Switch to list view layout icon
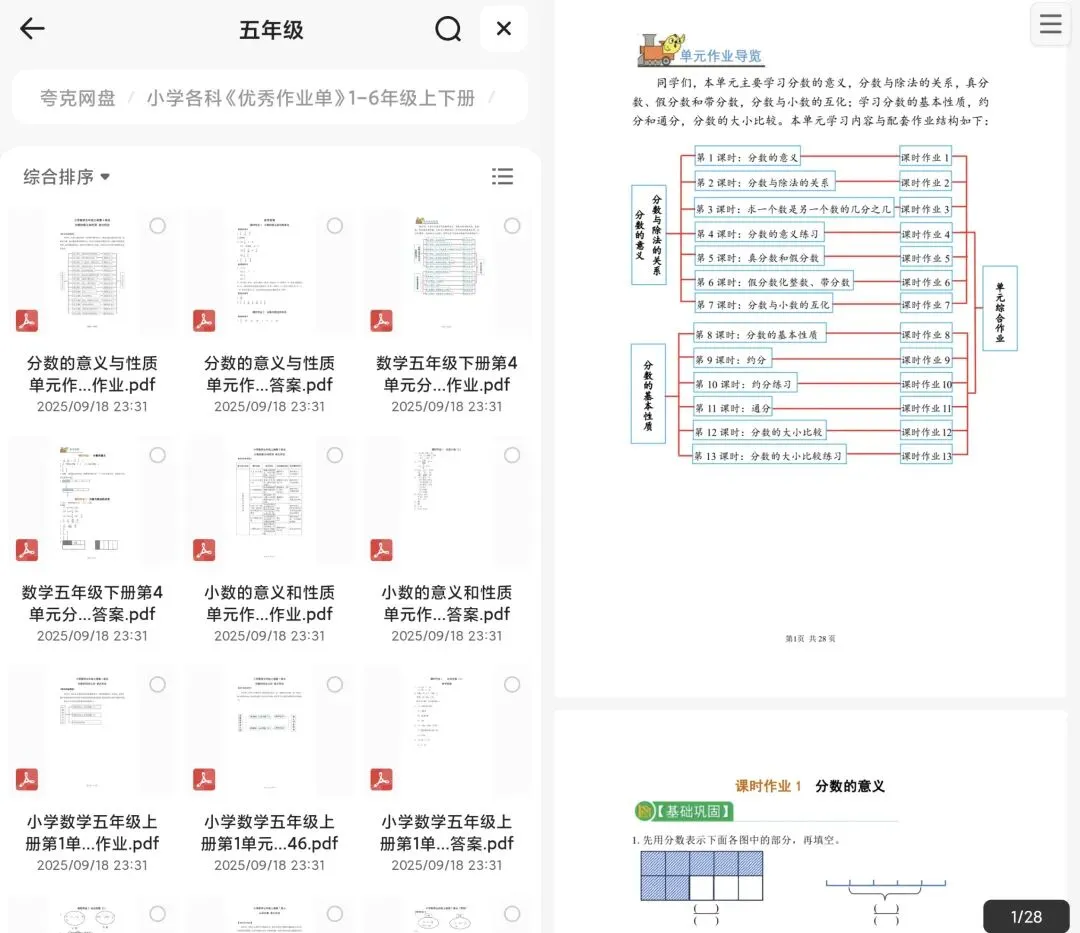The height and width of the screenshot is (933, 1080). 502,176
